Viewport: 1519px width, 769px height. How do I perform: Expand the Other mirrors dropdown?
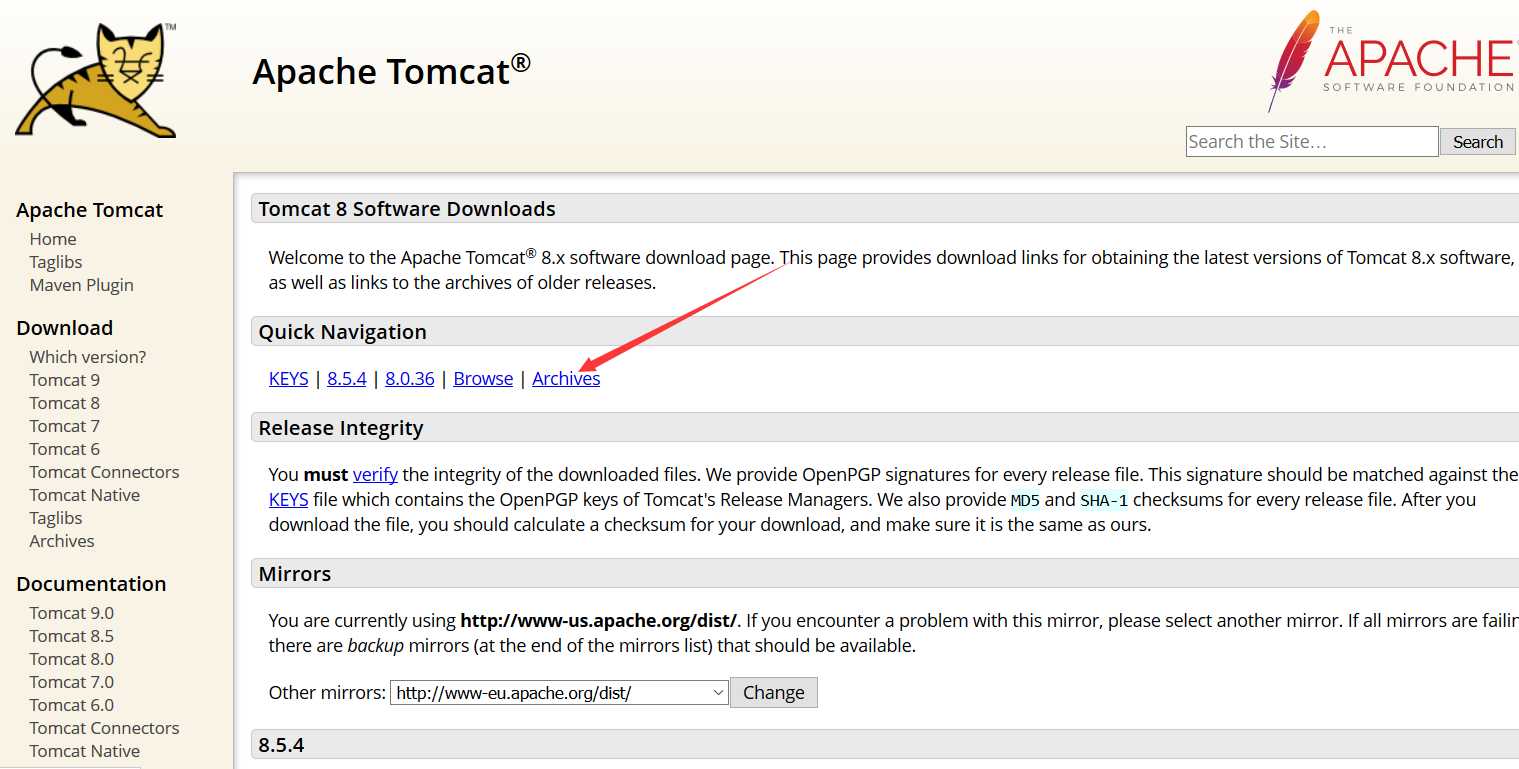coord(559,692)
